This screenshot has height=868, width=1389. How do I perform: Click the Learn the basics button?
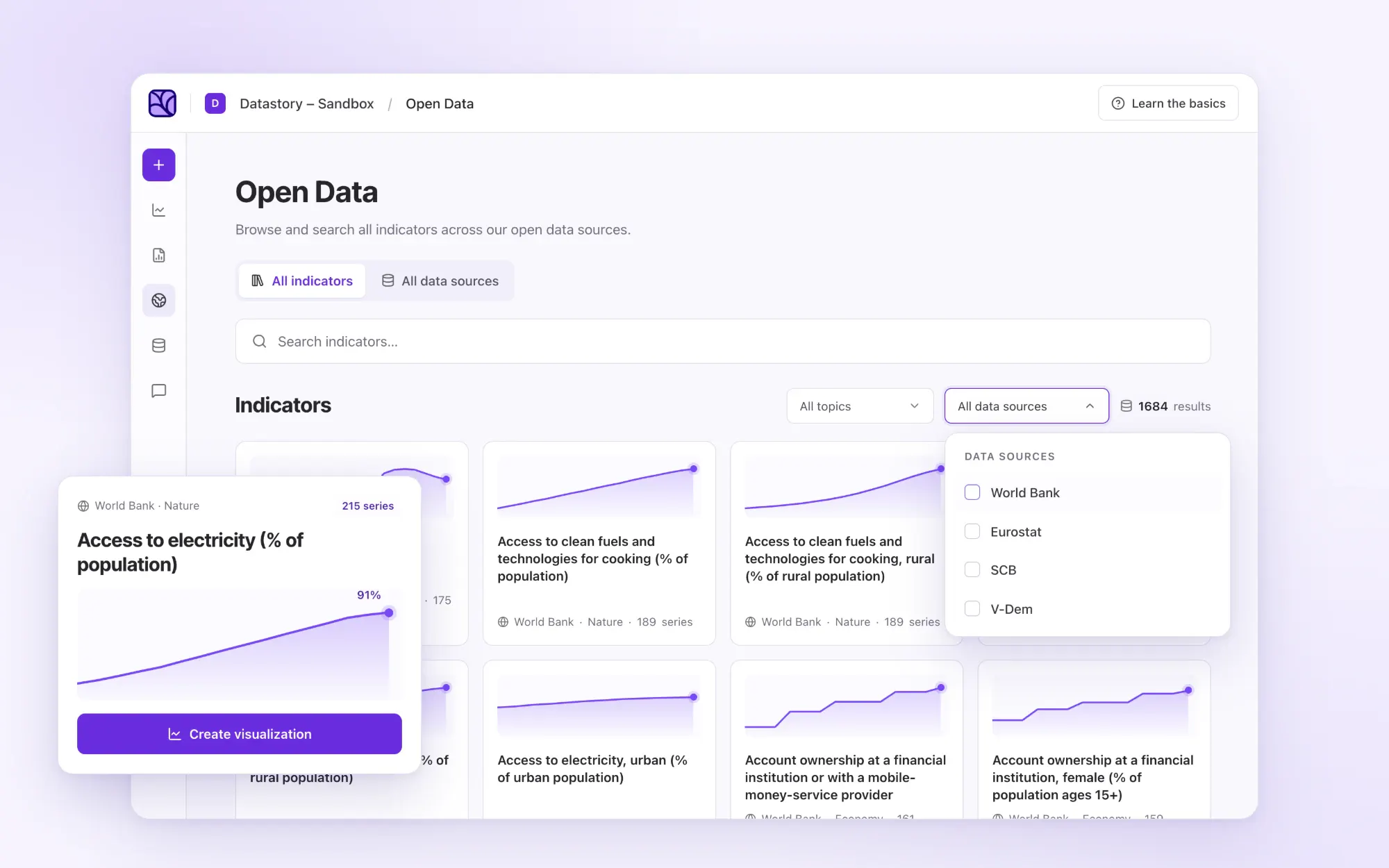pos(1168,103)
